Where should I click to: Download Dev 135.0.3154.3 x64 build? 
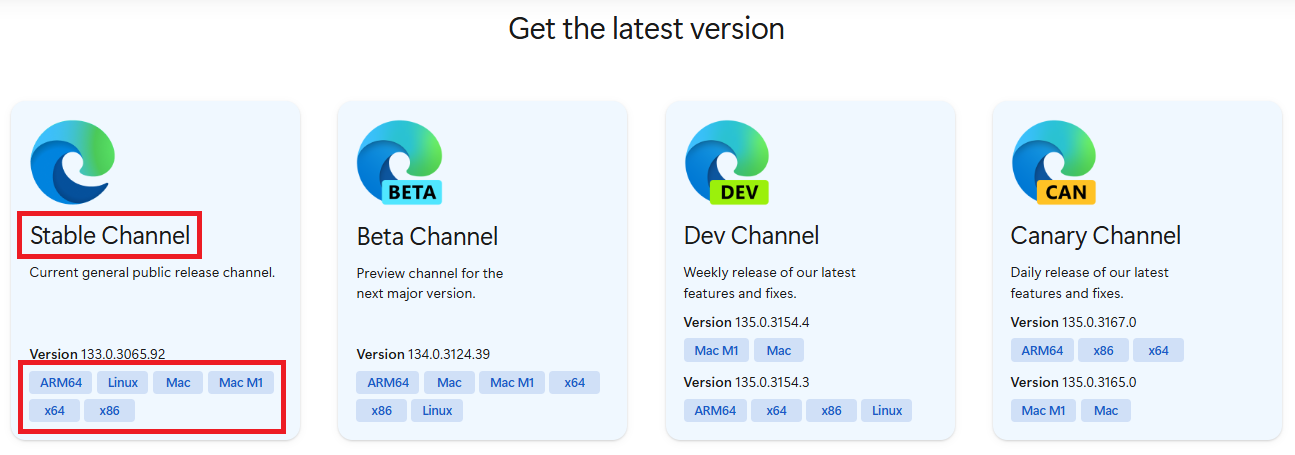click(776, 410)
